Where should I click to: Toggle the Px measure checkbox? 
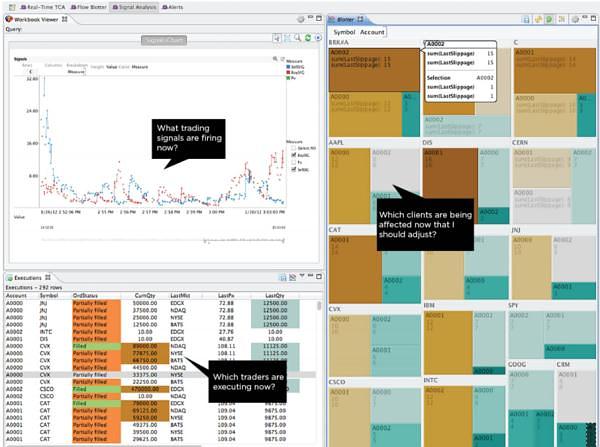(293, 162)
